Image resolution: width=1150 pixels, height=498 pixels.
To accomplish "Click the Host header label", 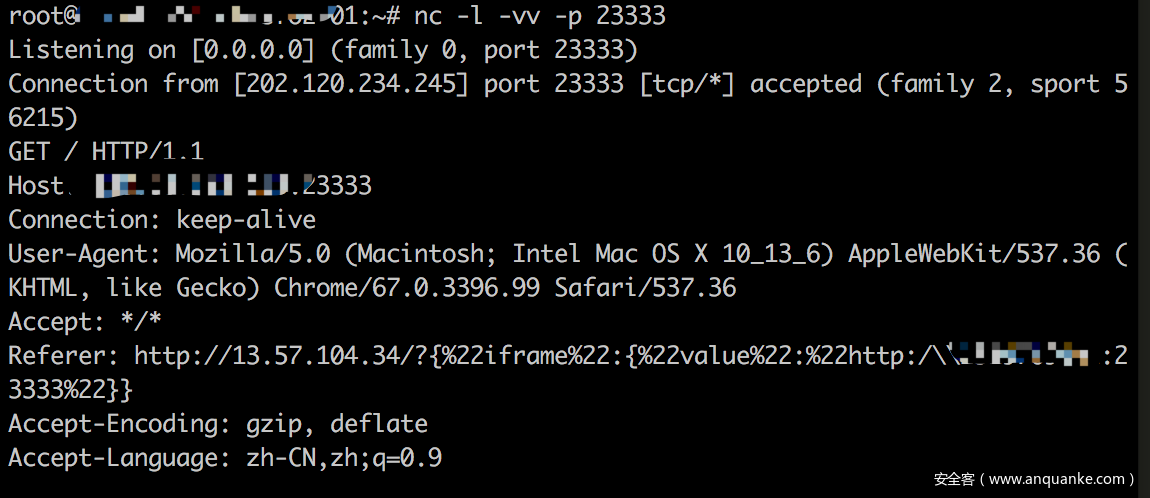I will [35, 185].
